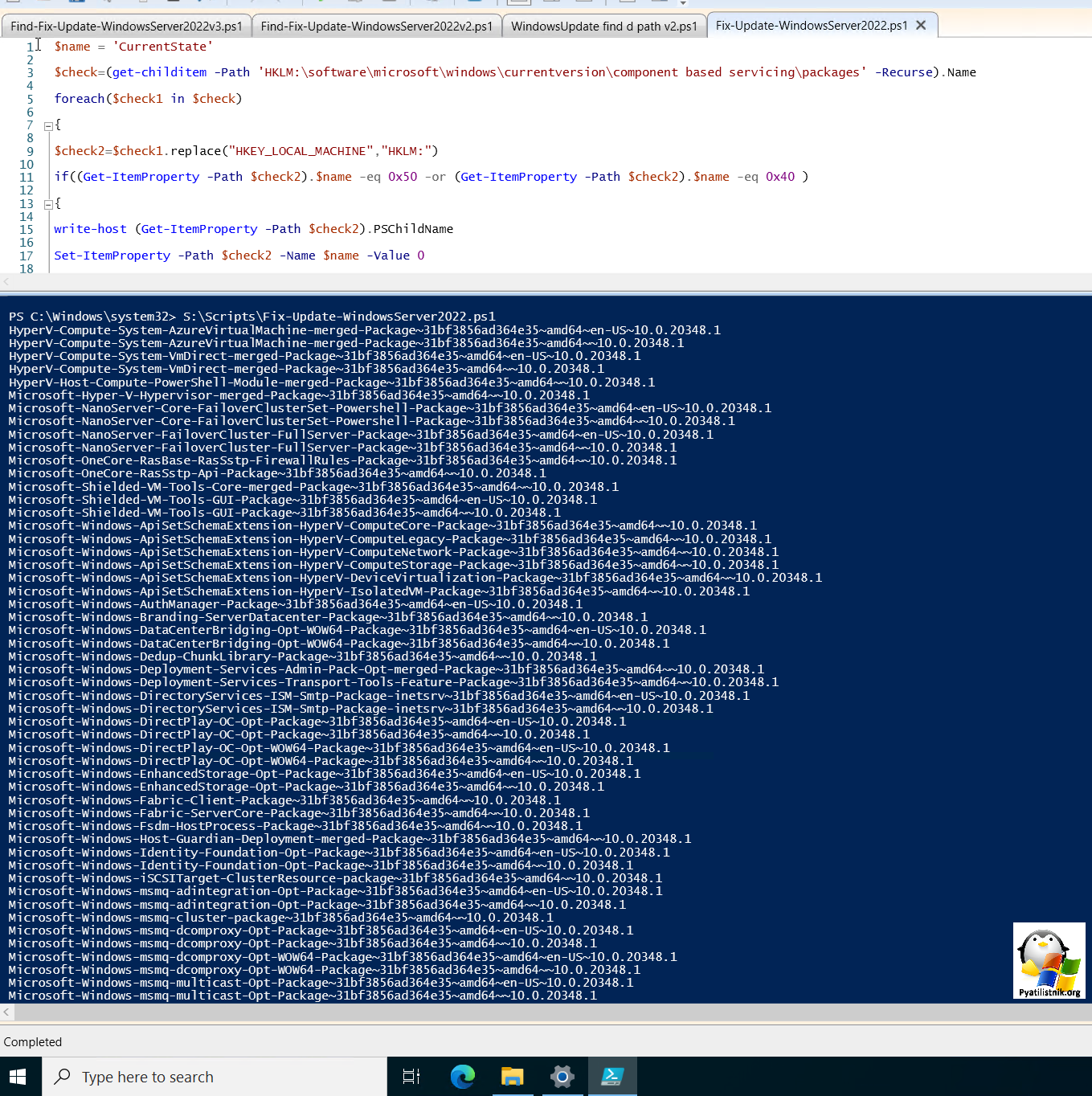Click the search magnifier icon in taskbar
The image size is (1092, 1096).
(62, 1077)
